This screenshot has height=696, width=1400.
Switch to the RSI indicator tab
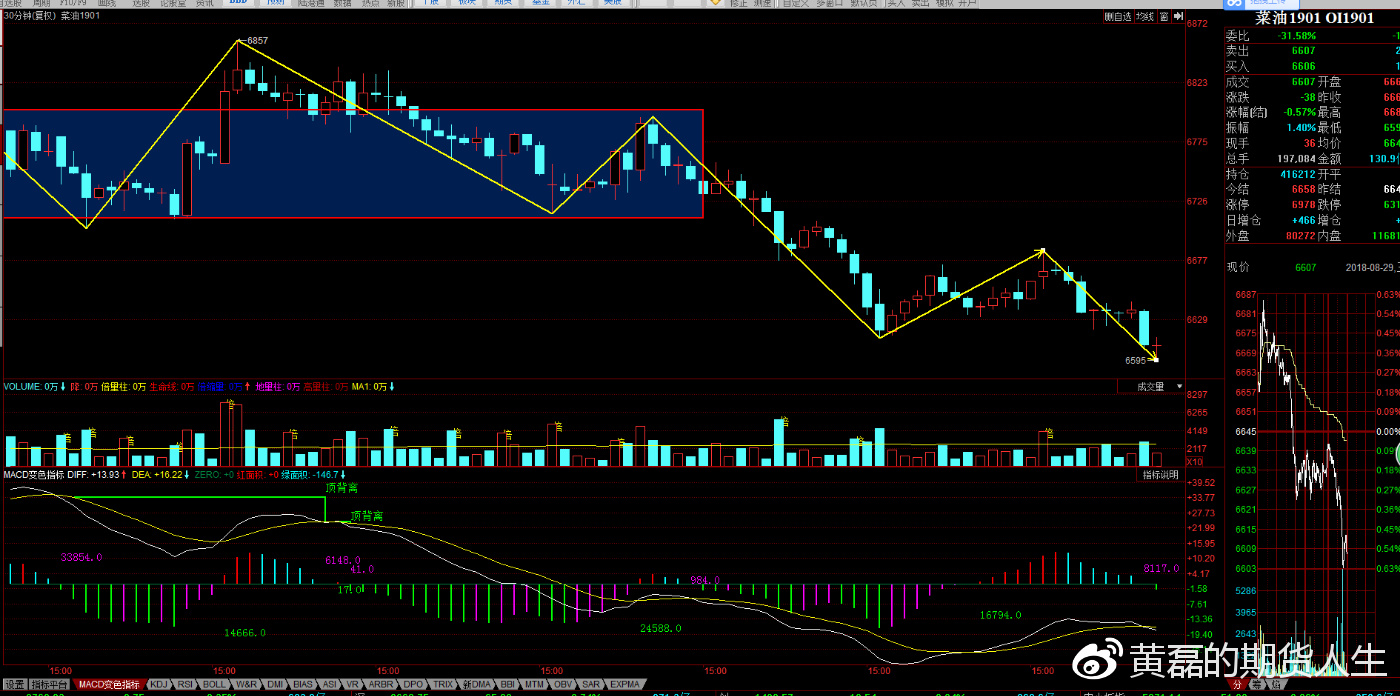187,684
